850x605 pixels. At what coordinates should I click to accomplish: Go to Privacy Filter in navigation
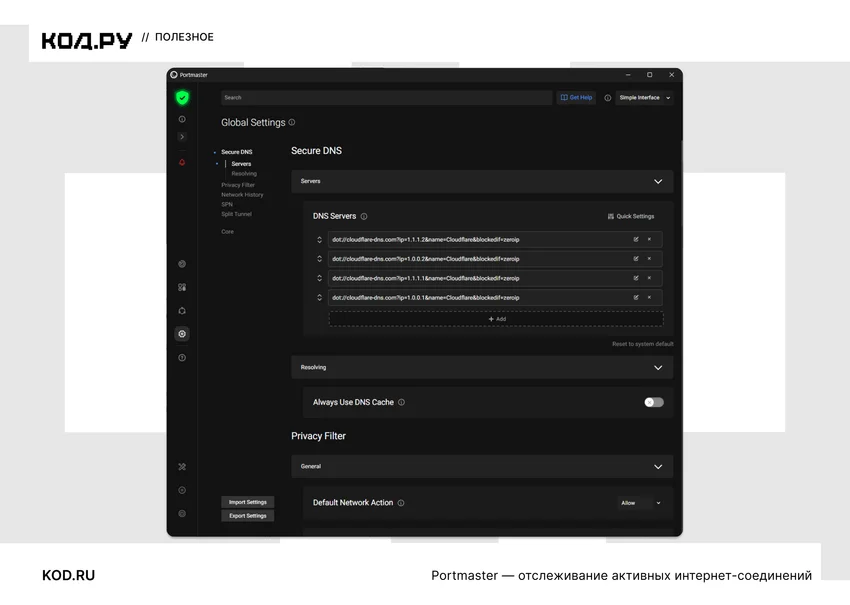pos(237,185)
